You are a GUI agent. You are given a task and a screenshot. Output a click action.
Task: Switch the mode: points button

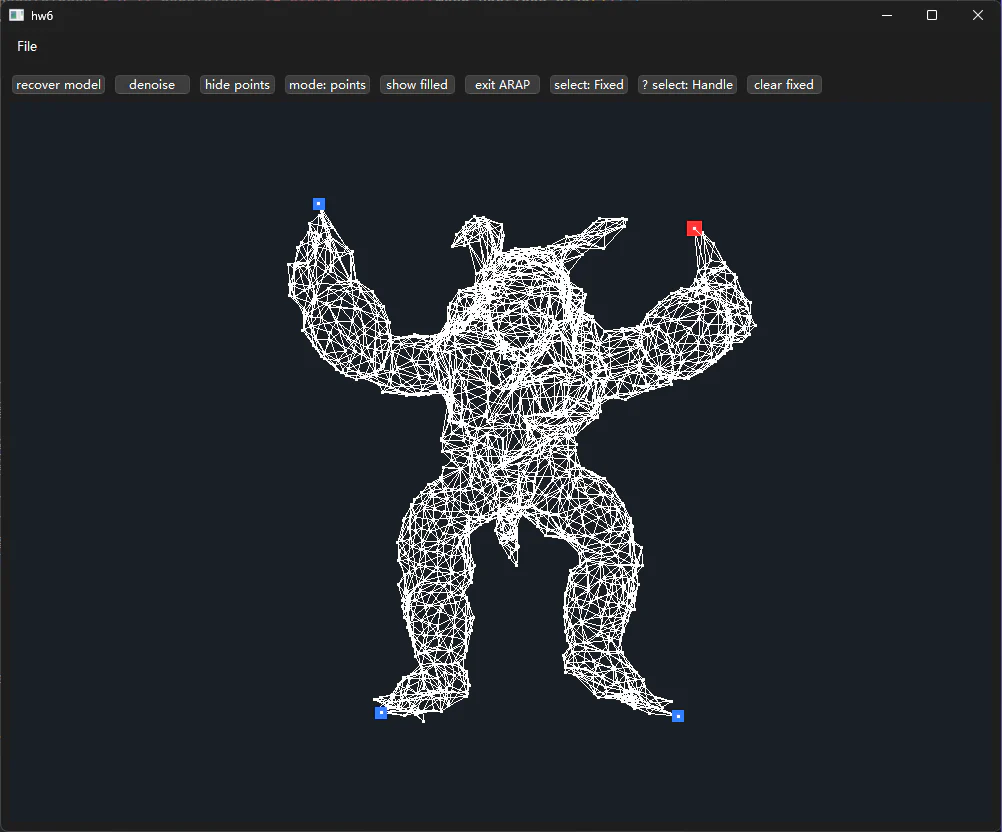coord(327,84)
